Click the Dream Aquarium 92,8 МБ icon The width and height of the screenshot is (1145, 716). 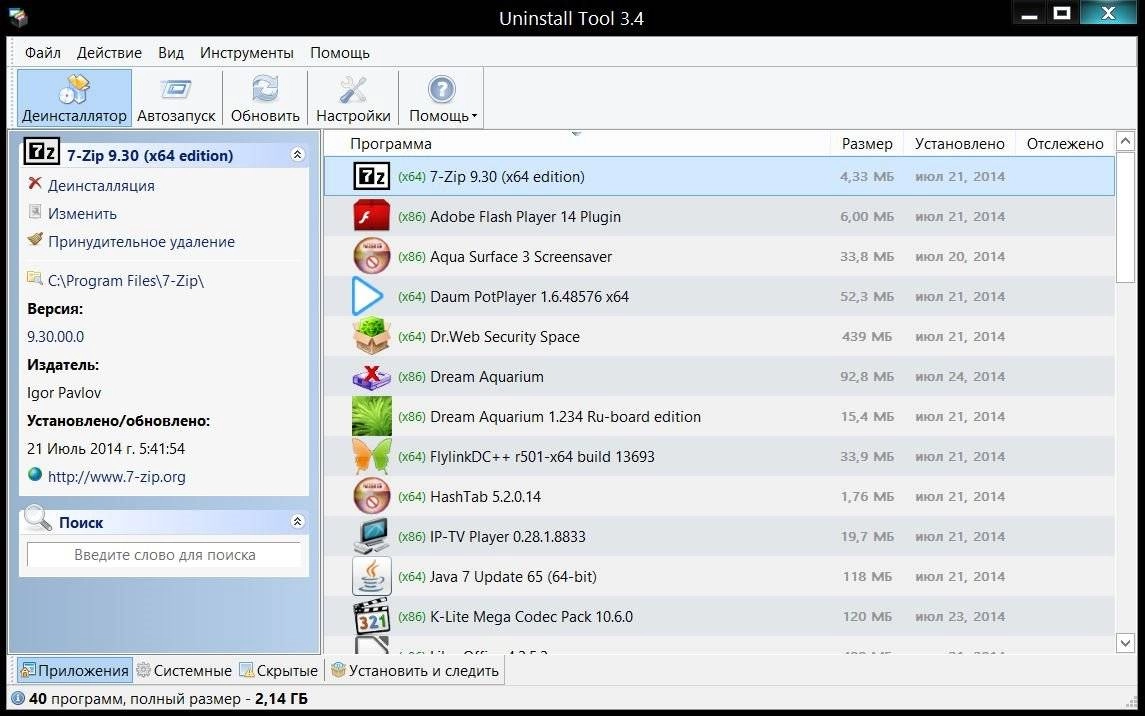click(x=372, y=377)
